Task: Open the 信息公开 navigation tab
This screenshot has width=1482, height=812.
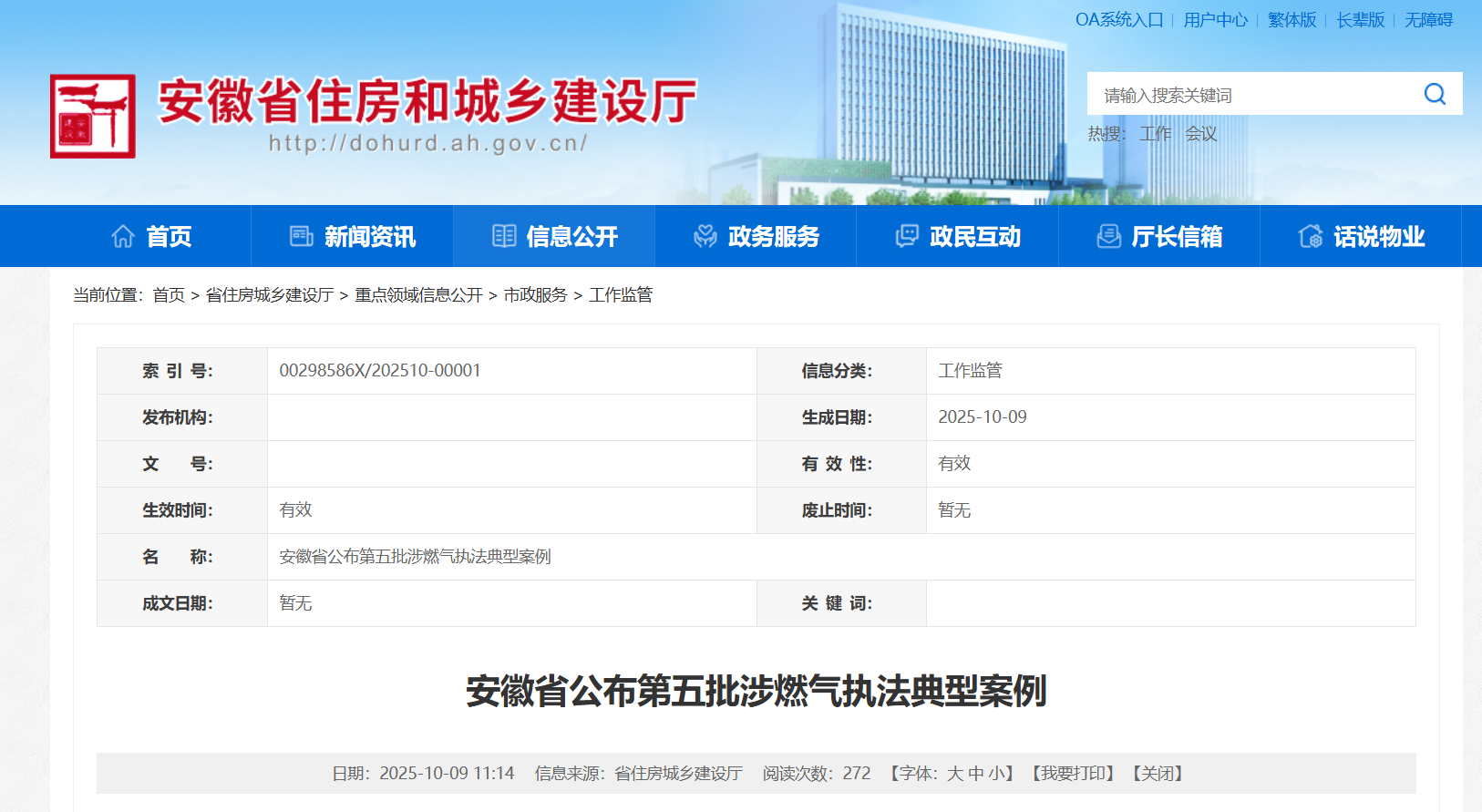Action: [554, 236]
